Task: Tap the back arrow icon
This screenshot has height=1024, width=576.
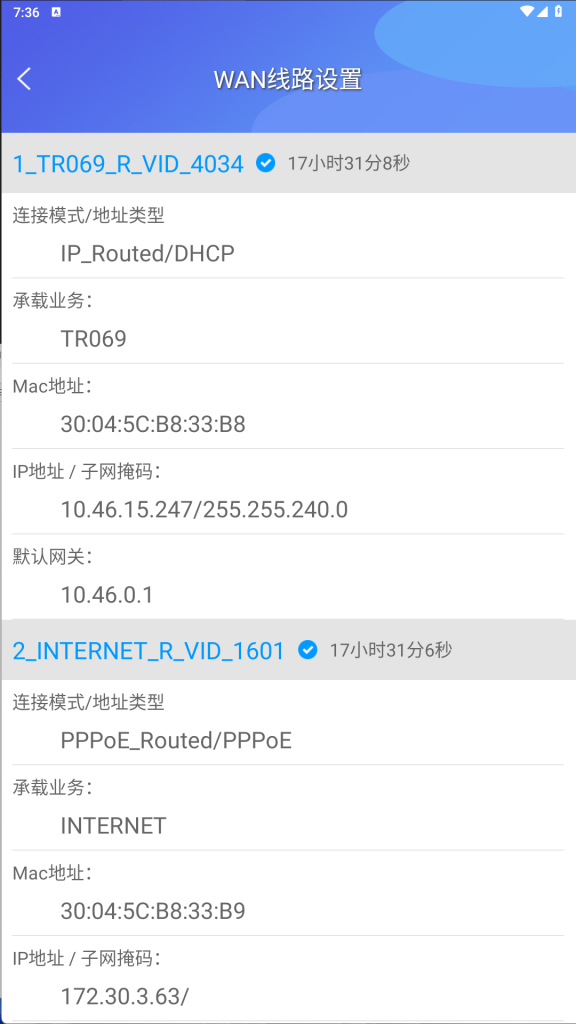Action: coord(24,79)
